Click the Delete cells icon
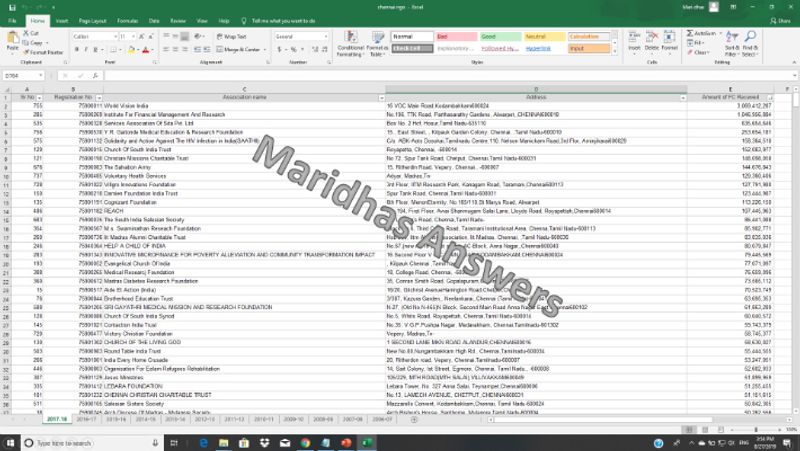This screenshot has height=451, width=800. (652, 42)
